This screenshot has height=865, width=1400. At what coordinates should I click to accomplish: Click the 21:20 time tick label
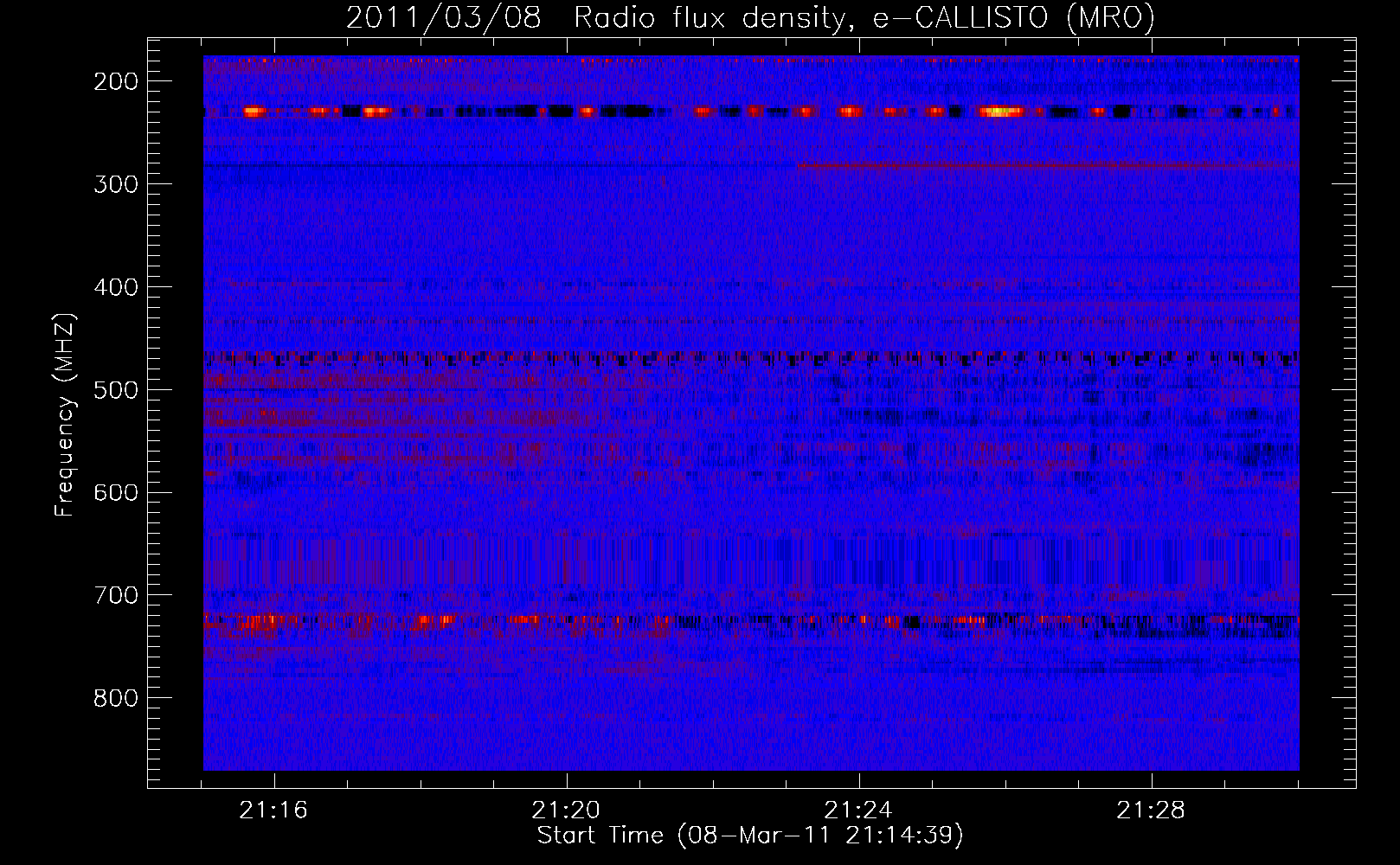[x=567, y=811]
